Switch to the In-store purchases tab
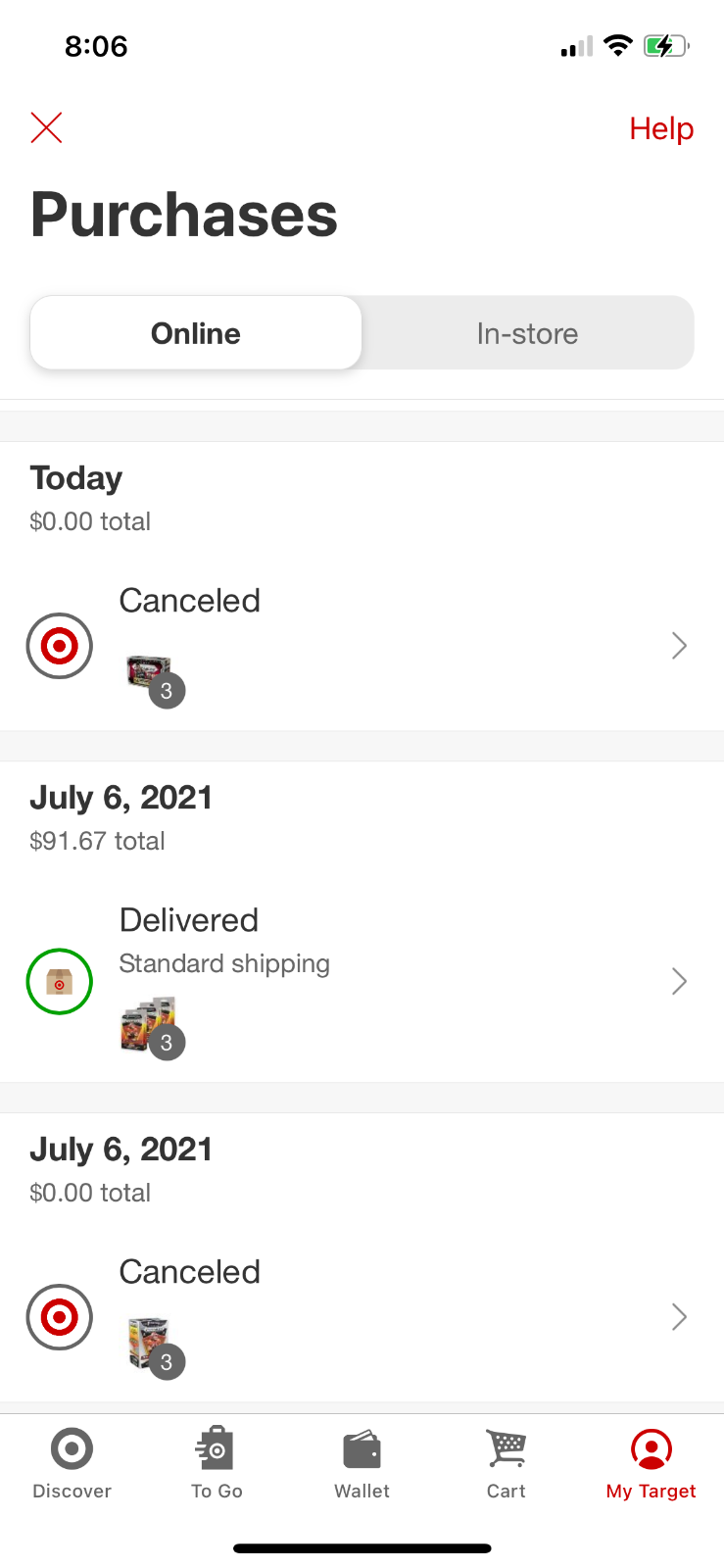 pos(527,333)
